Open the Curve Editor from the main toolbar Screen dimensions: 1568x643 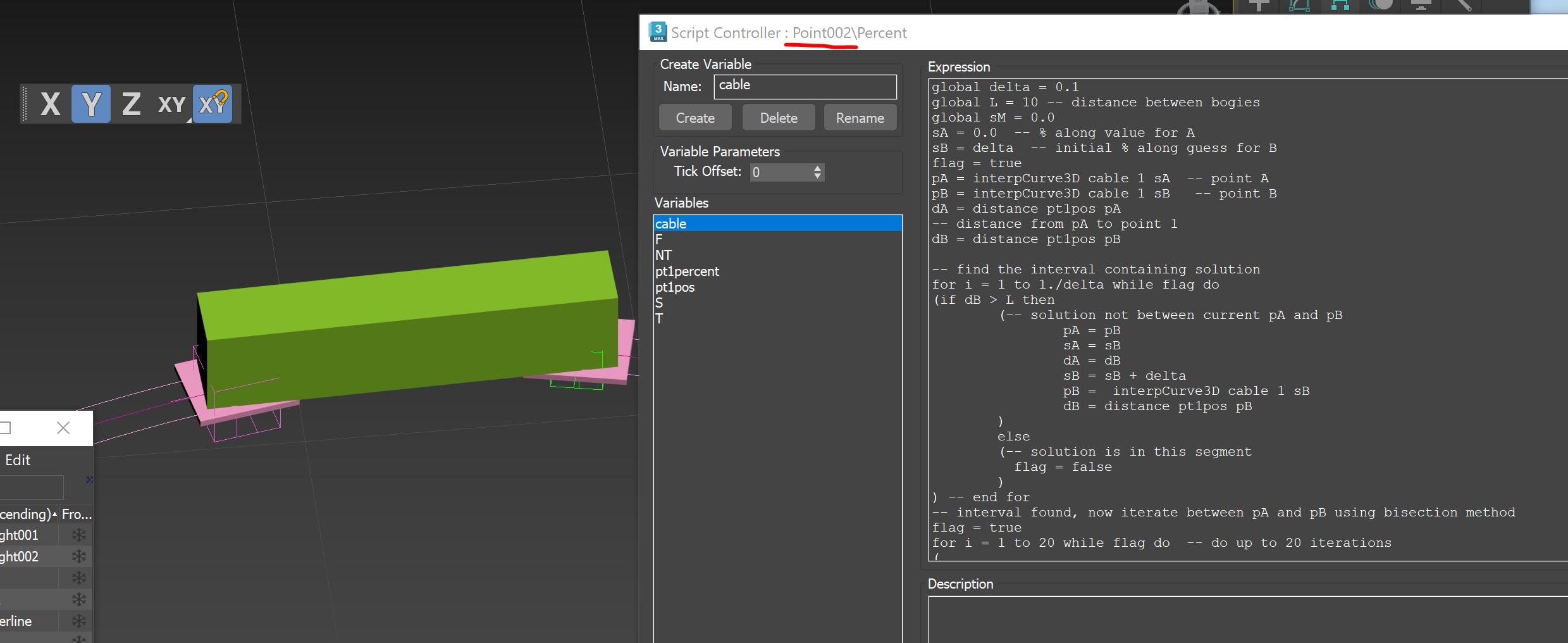pos(1300,8)
